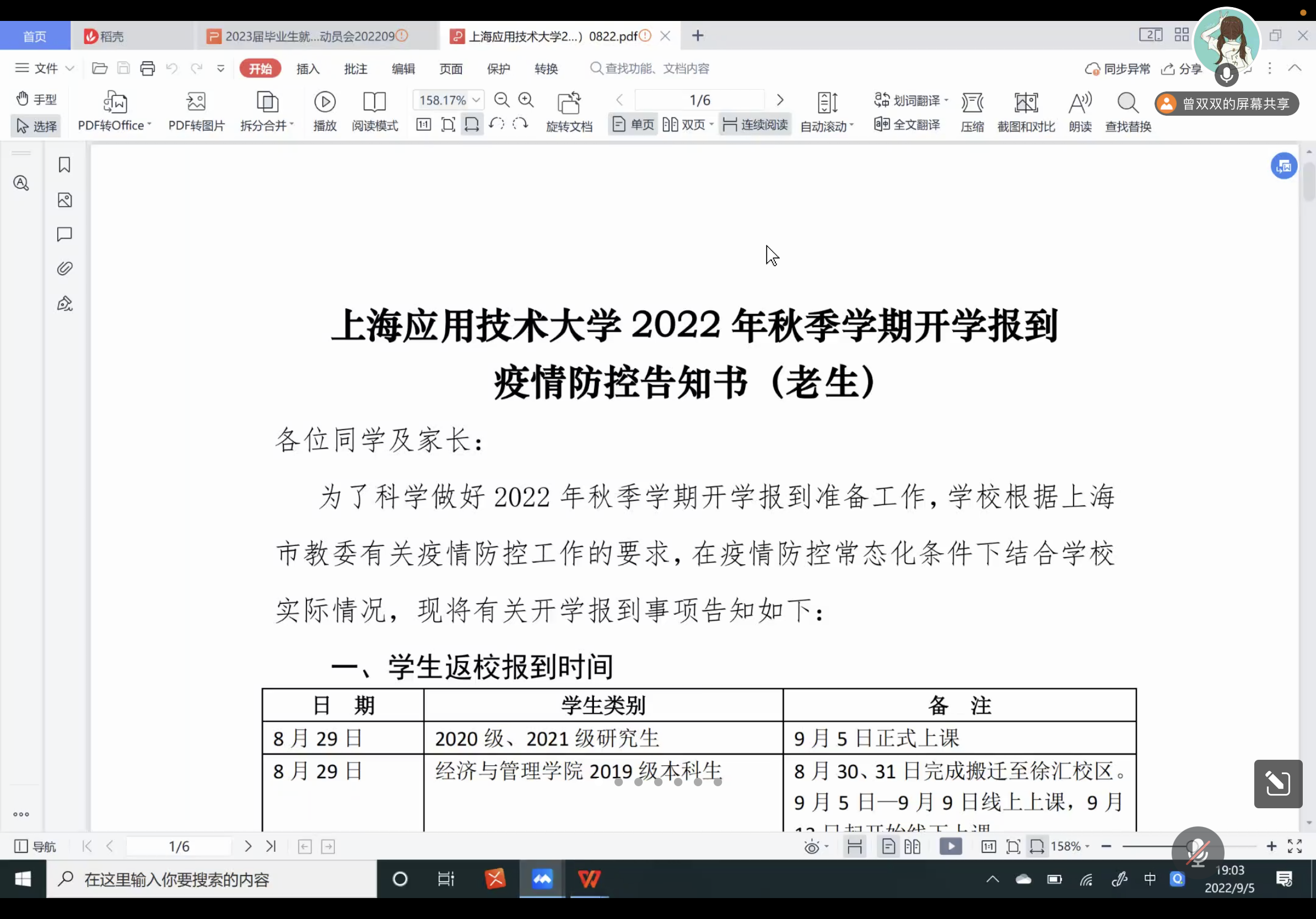Click WPS icon in taskbar

tap(589, 879)
